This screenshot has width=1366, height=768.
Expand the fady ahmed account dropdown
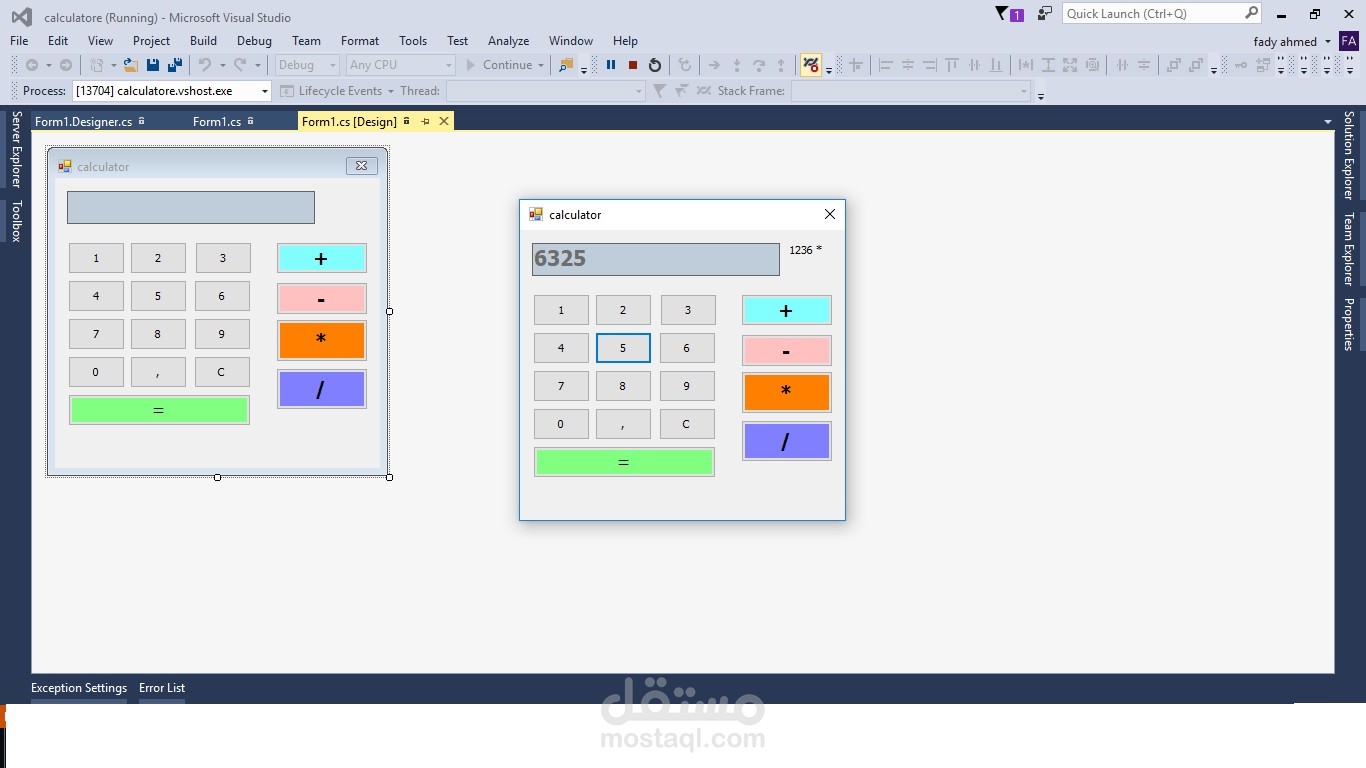[x=1328, y=42]
